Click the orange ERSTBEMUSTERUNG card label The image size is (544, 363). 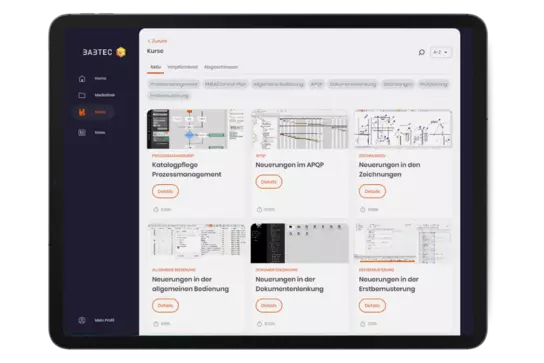coord(376,270)
